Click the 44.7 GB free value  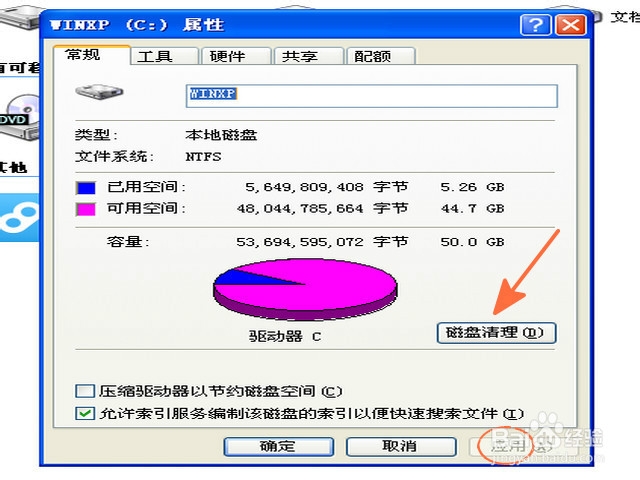point(472,209)
